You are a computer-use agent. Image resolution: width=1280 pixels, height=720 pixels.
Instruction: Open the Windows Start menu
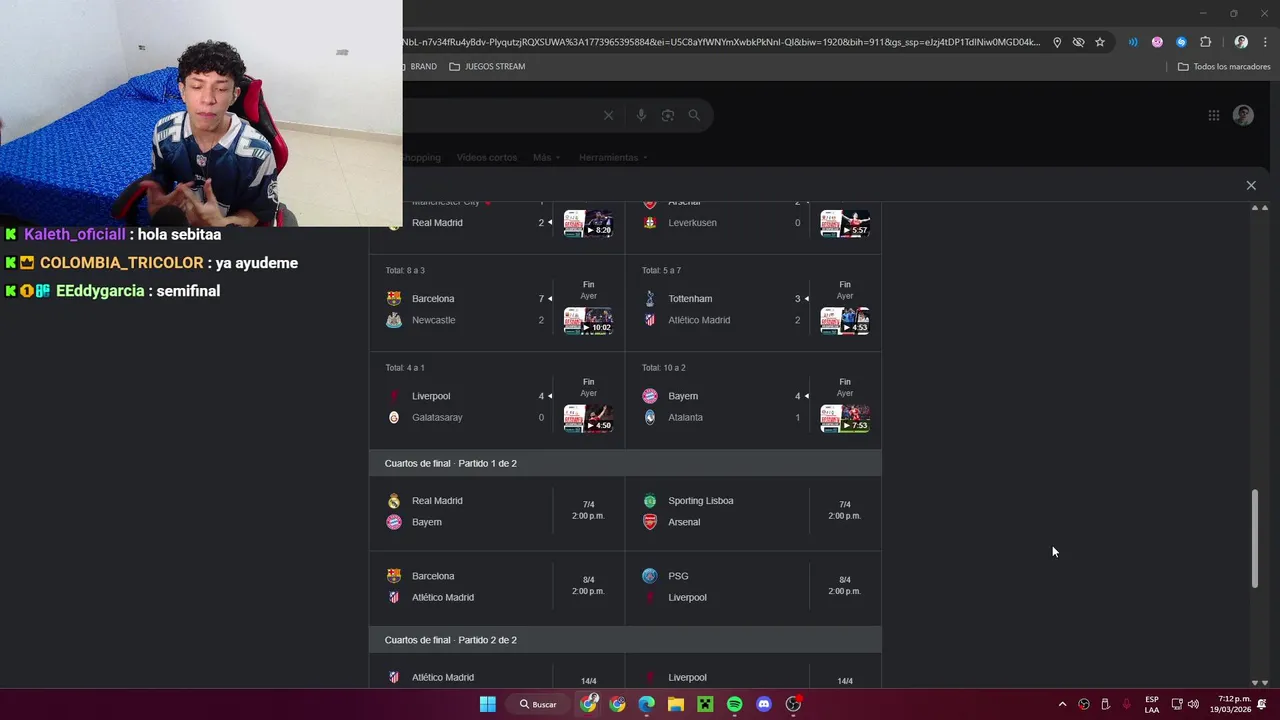tap(487, 704)
